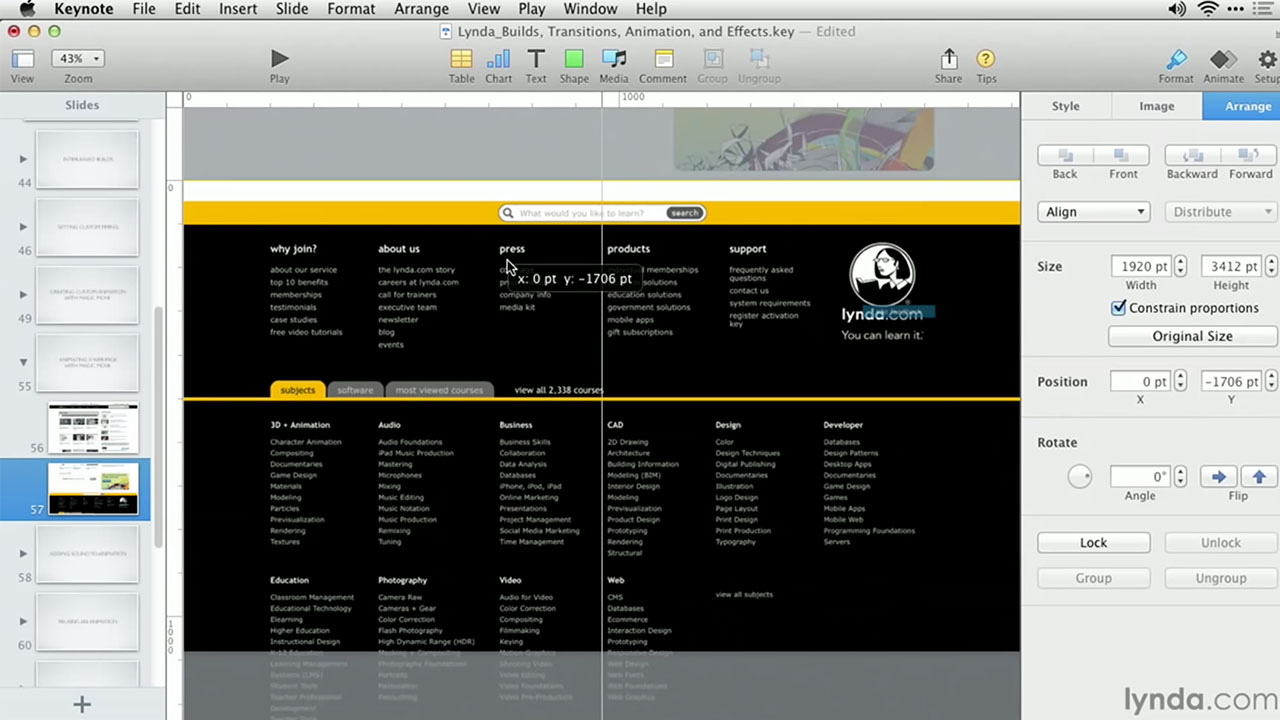Click the Wi-Fi status icon
This screenshot has width=1280, height=720.
1208,9
